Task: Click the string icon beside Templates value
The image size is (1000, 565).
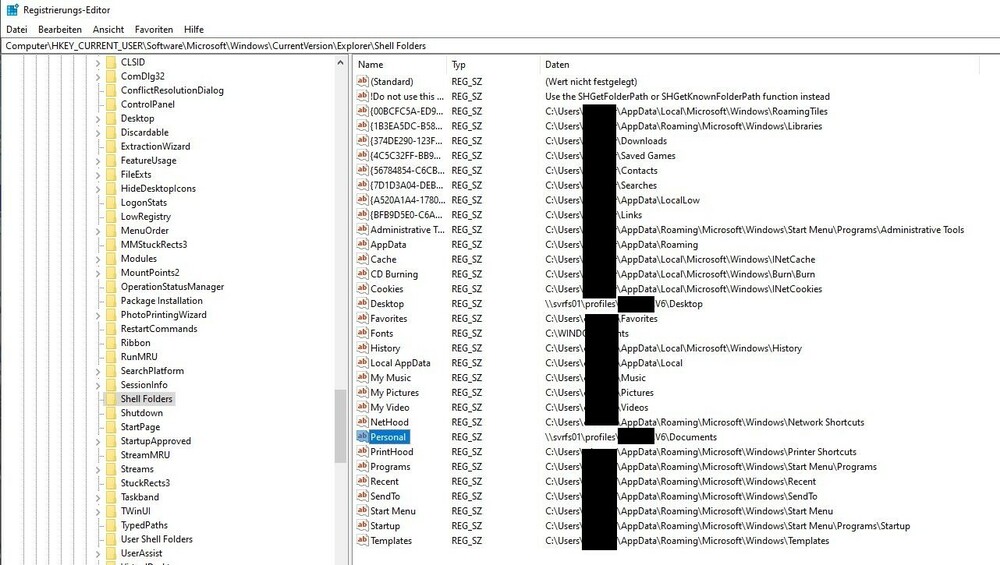Action: tap(362, 541)
